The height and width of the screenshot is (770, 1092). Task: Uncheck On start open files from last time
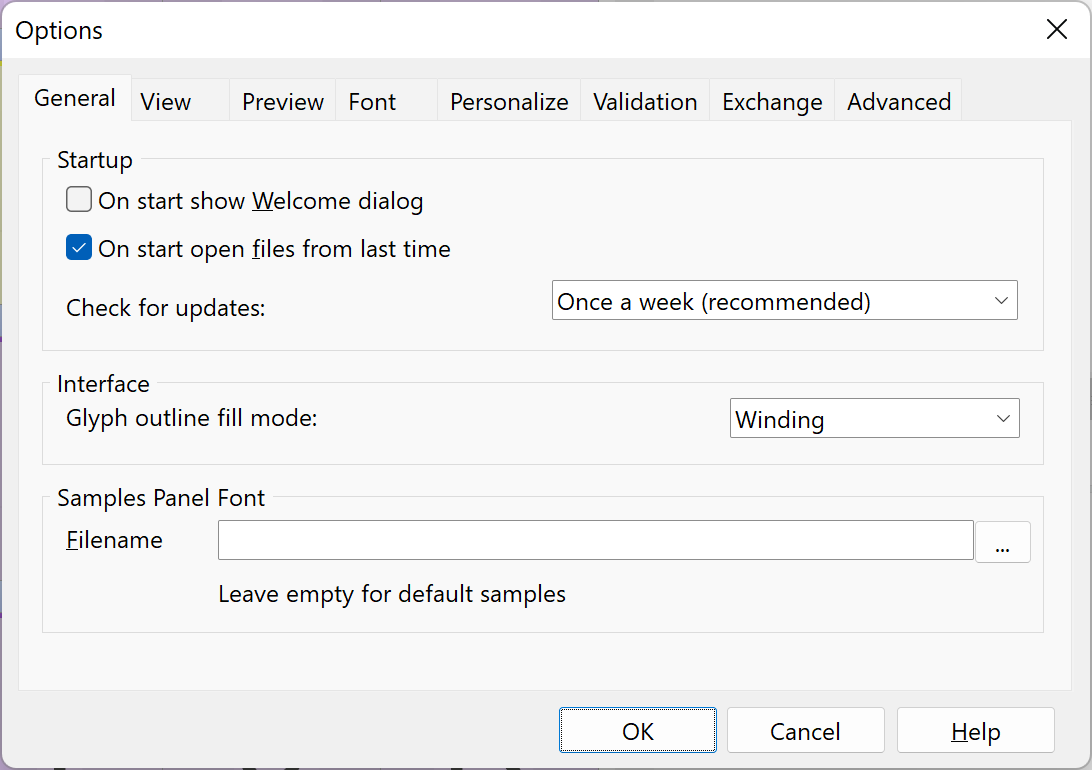pos(80,248)
